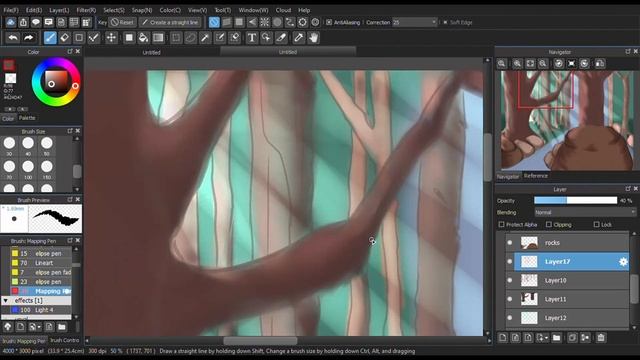The width and height of the screenshot is (640, 360).
Task: Hide Layer11 visibility dot
Action: 509,299
